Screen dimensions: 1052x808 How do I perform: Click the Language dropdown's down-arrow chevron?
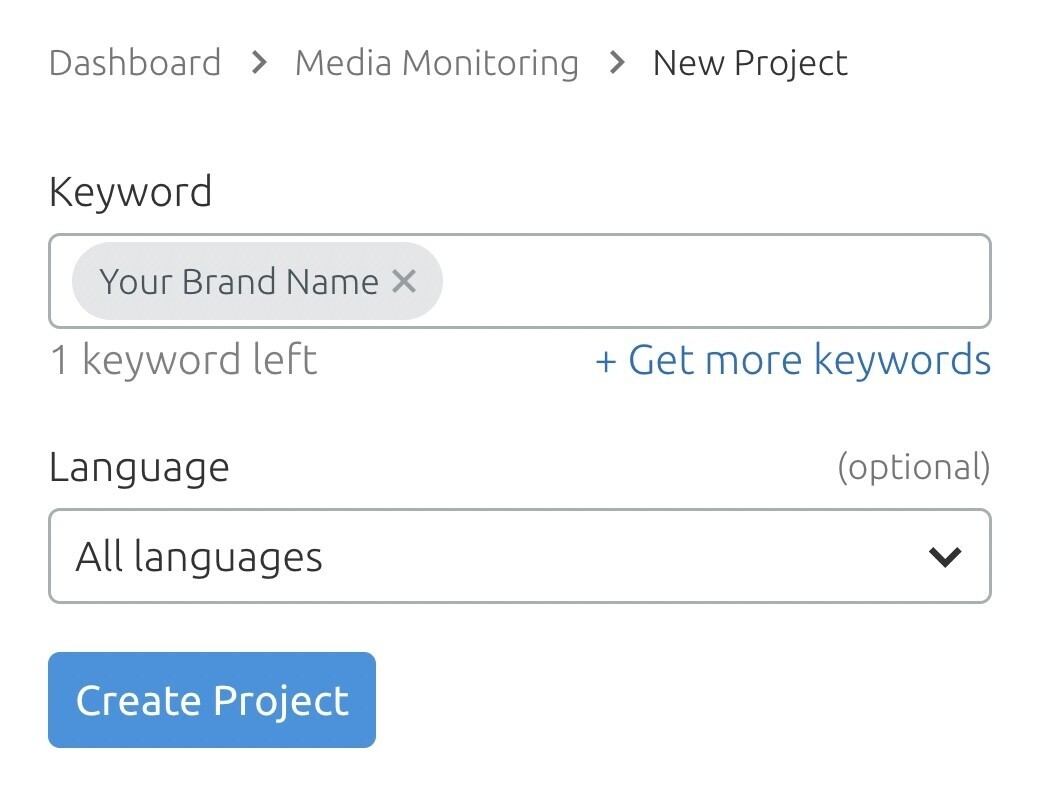(x=945, y=556)
